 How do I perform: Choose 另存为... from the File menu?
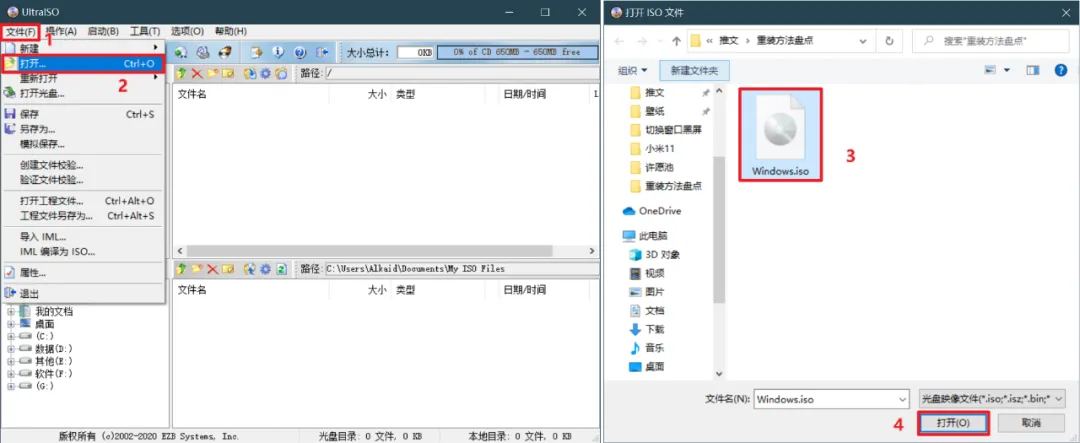coord(37,129)
